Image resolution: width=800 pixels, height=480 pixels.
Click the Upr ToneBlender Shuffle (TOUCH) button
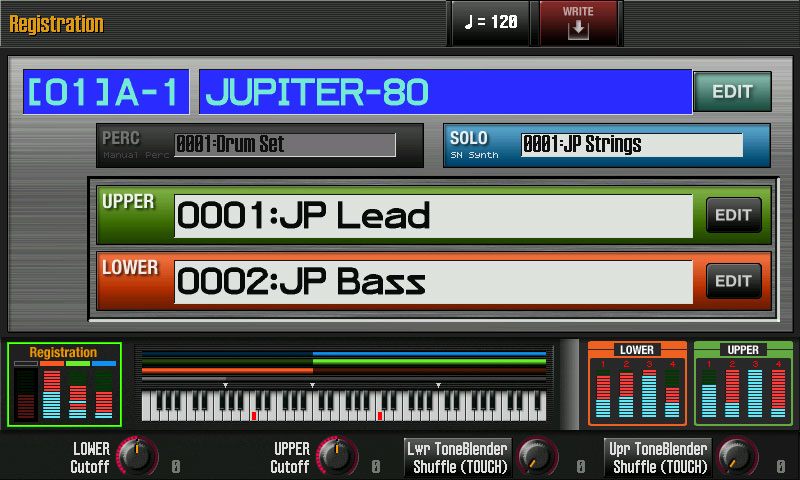point(658,458)
